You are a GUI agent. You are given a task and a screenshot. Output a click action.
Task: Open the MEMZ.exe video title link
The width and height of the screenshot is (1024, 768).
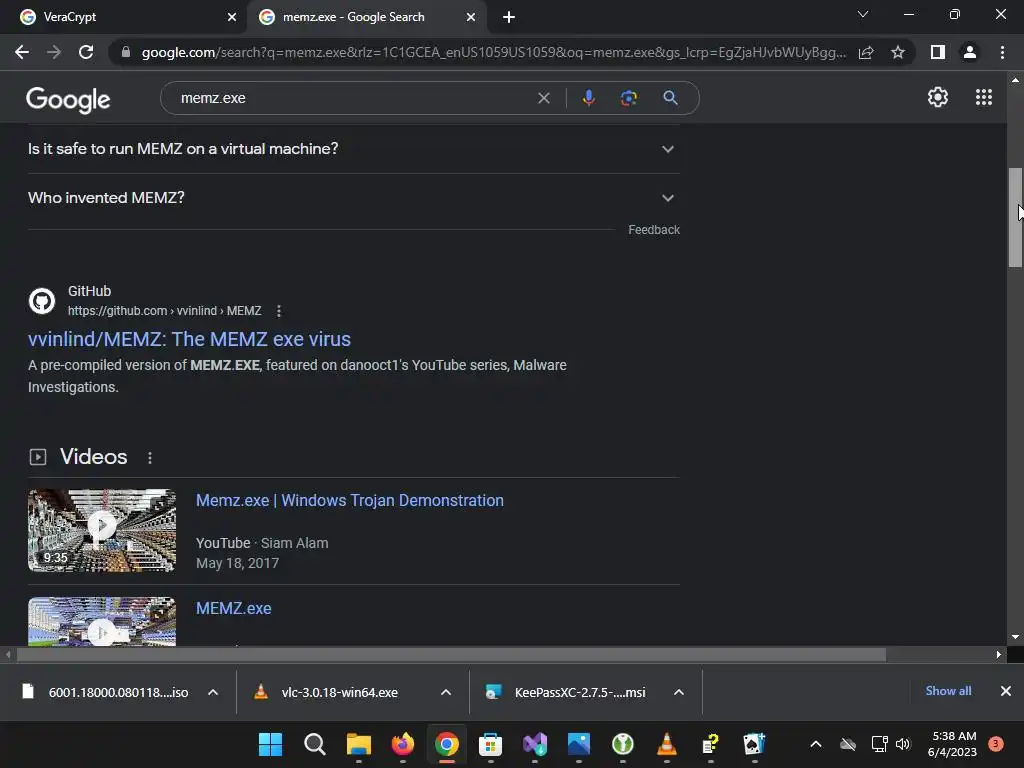234,608
